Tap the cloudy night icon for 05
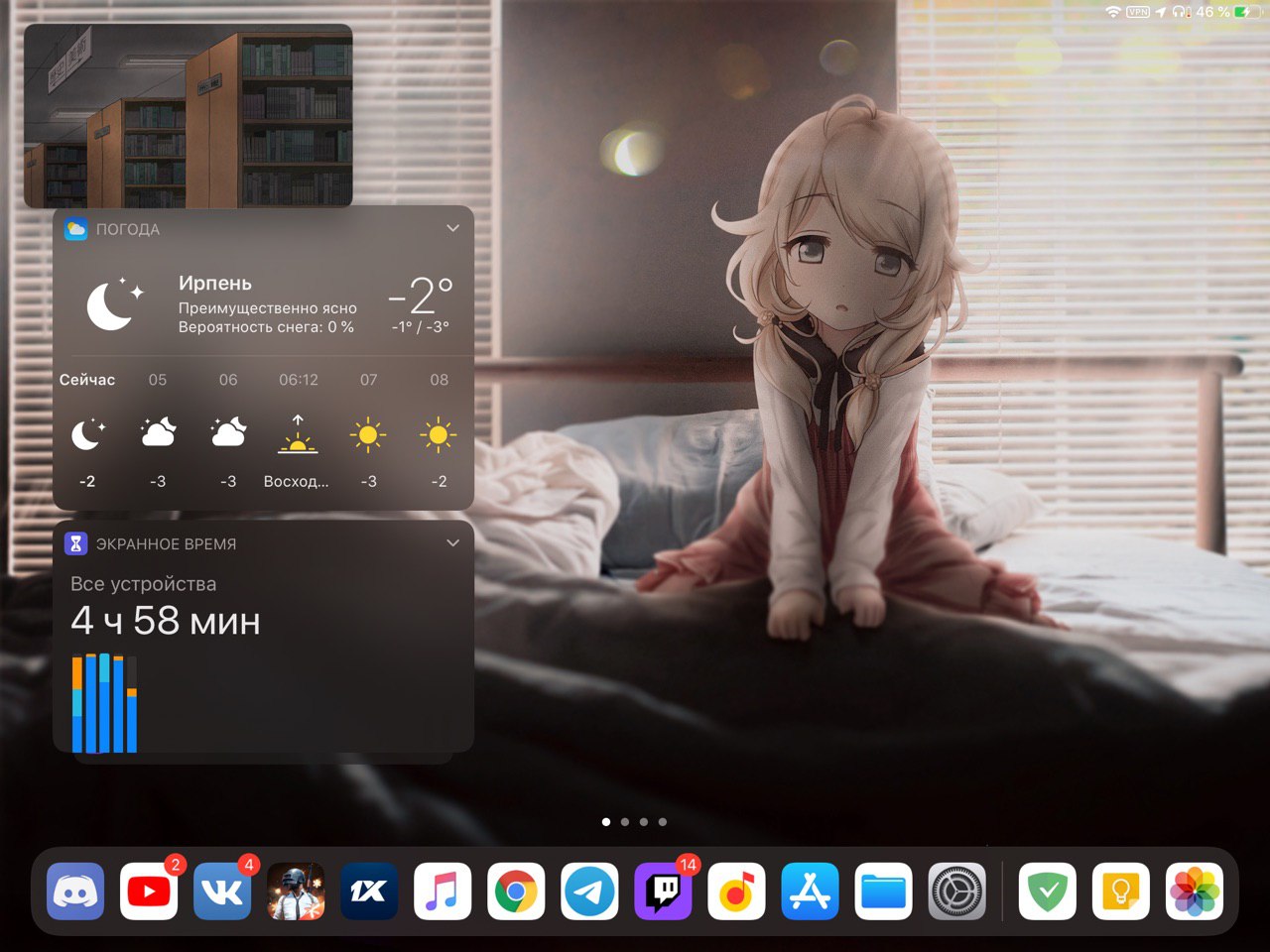 (158, 432)
